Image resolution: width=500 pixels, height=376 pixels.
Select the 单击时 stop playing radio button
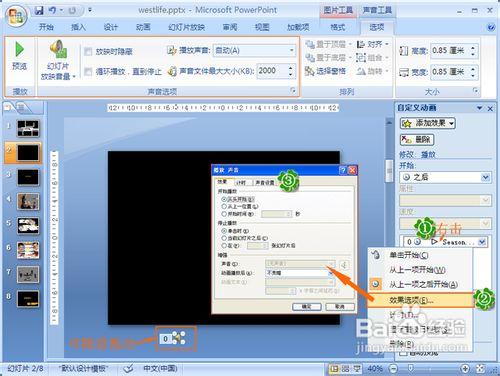click(224, 231)
